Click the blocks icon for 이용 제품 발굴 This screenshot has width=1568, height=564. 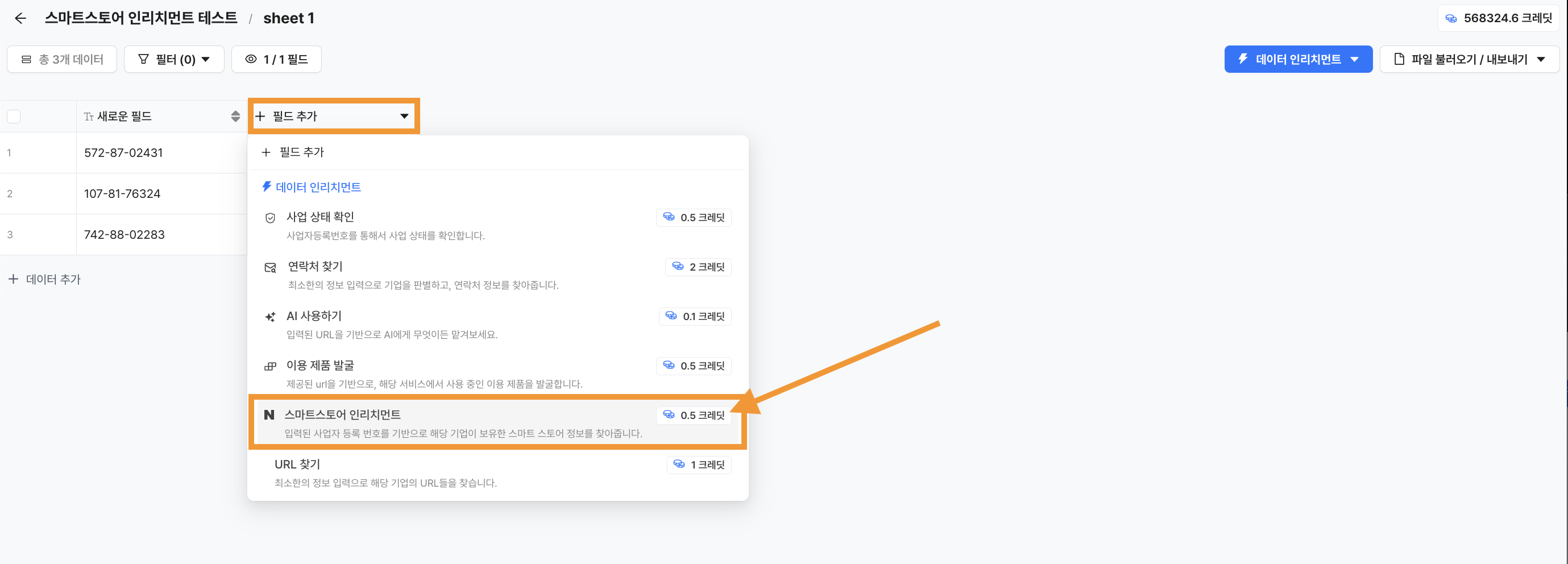270,366
